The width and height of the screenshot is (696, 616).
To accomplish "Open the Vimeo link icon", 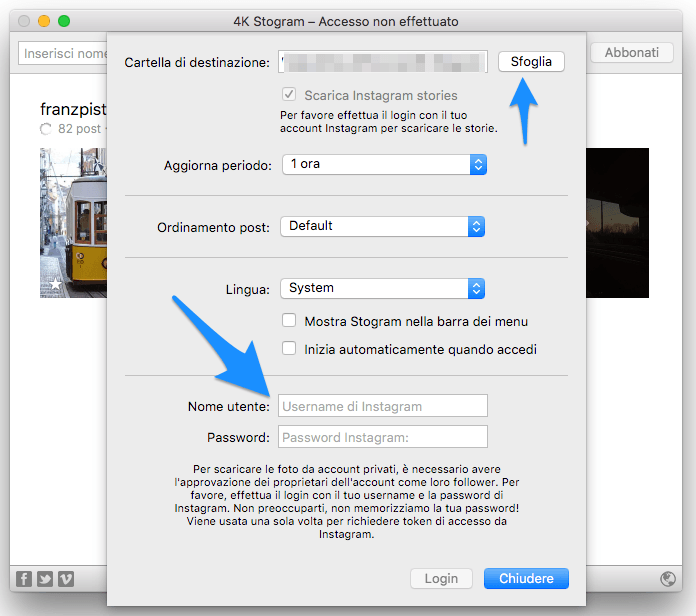I will click(x=66, y=578).
